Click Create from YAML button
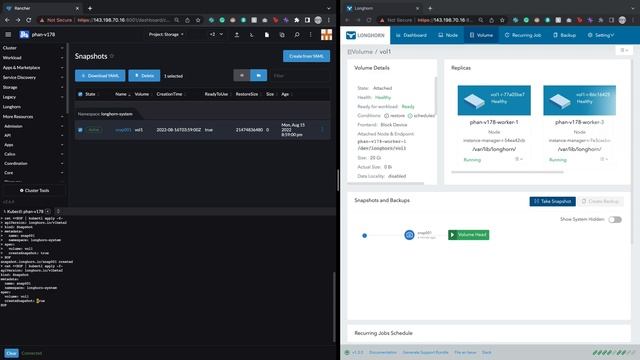 click(307, 56)
